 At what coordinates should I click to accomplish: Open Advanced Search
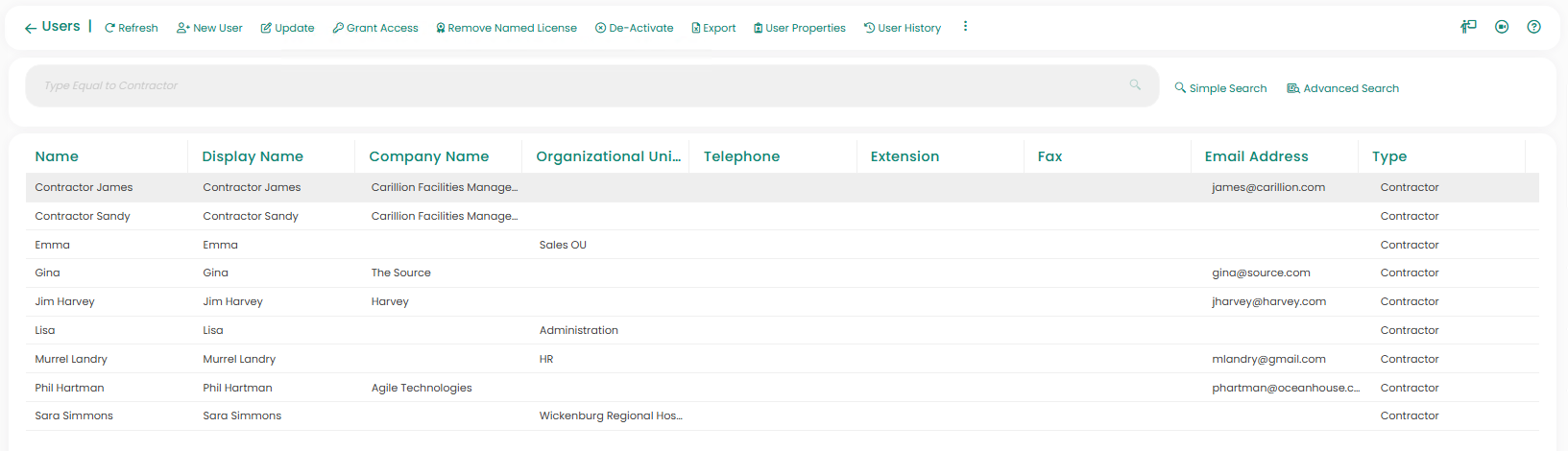[1342, 88]
